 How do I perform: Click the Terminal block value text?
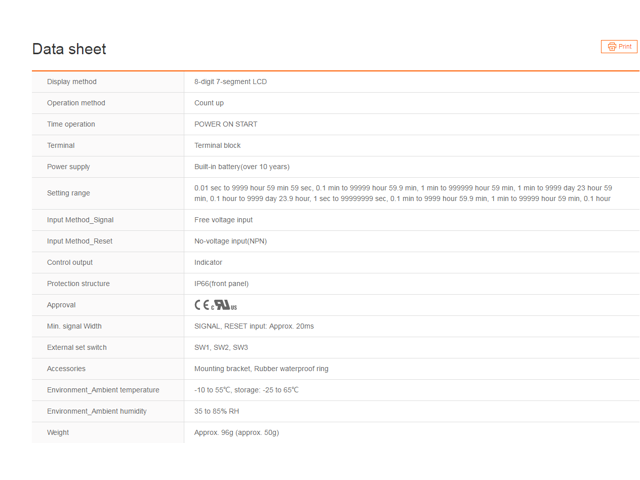tap(217, 145)
